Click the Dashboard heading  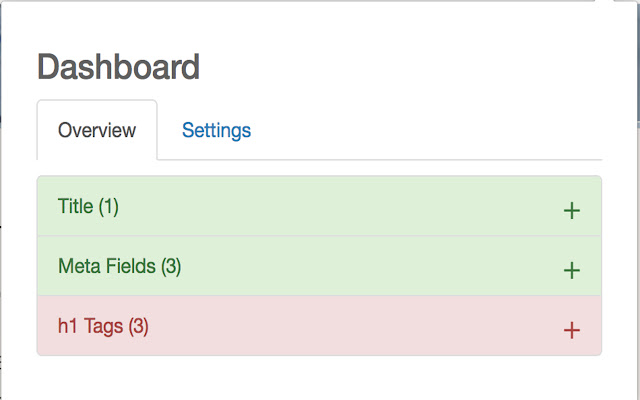point(118,67)
